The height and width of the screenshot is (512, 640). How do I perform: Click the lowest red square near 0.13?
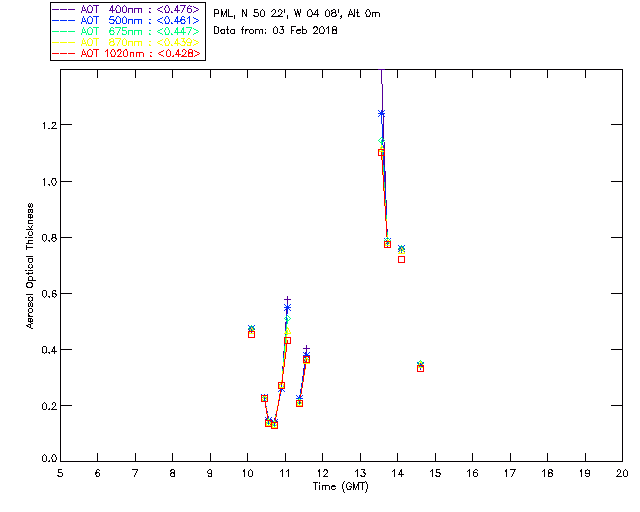tap(274, 425)
